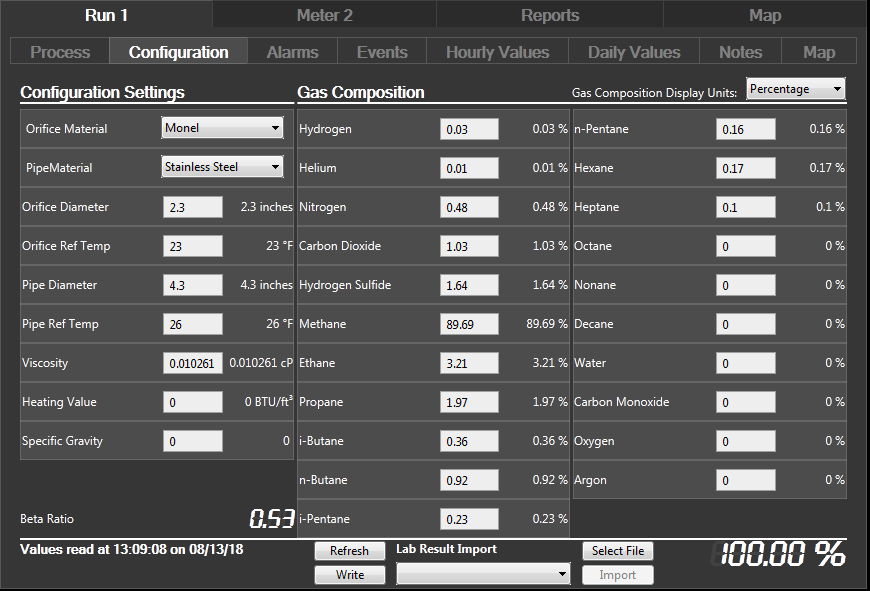The image size is (870, 591).
Task: Open the Notes tab
Action: pyautogui.click(x=740, y=52)
